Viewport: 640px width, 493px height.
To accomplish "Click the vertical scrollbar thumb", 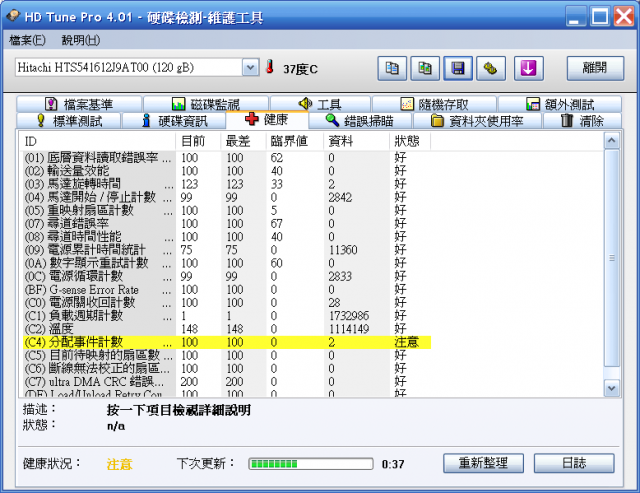I will click(611, 258).
